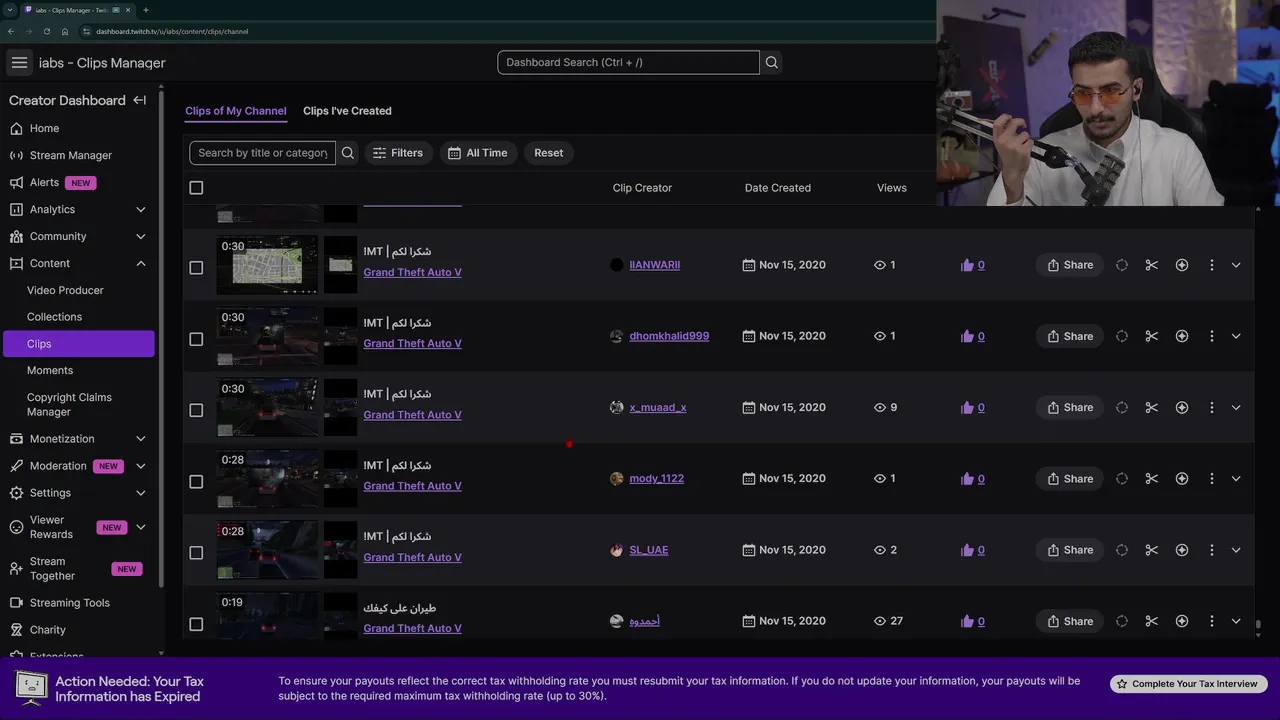This screenshot has width=1280, height=720.
Task: Open three-dot menu for x_muaad_x clip
Action: click(1211, 407)
